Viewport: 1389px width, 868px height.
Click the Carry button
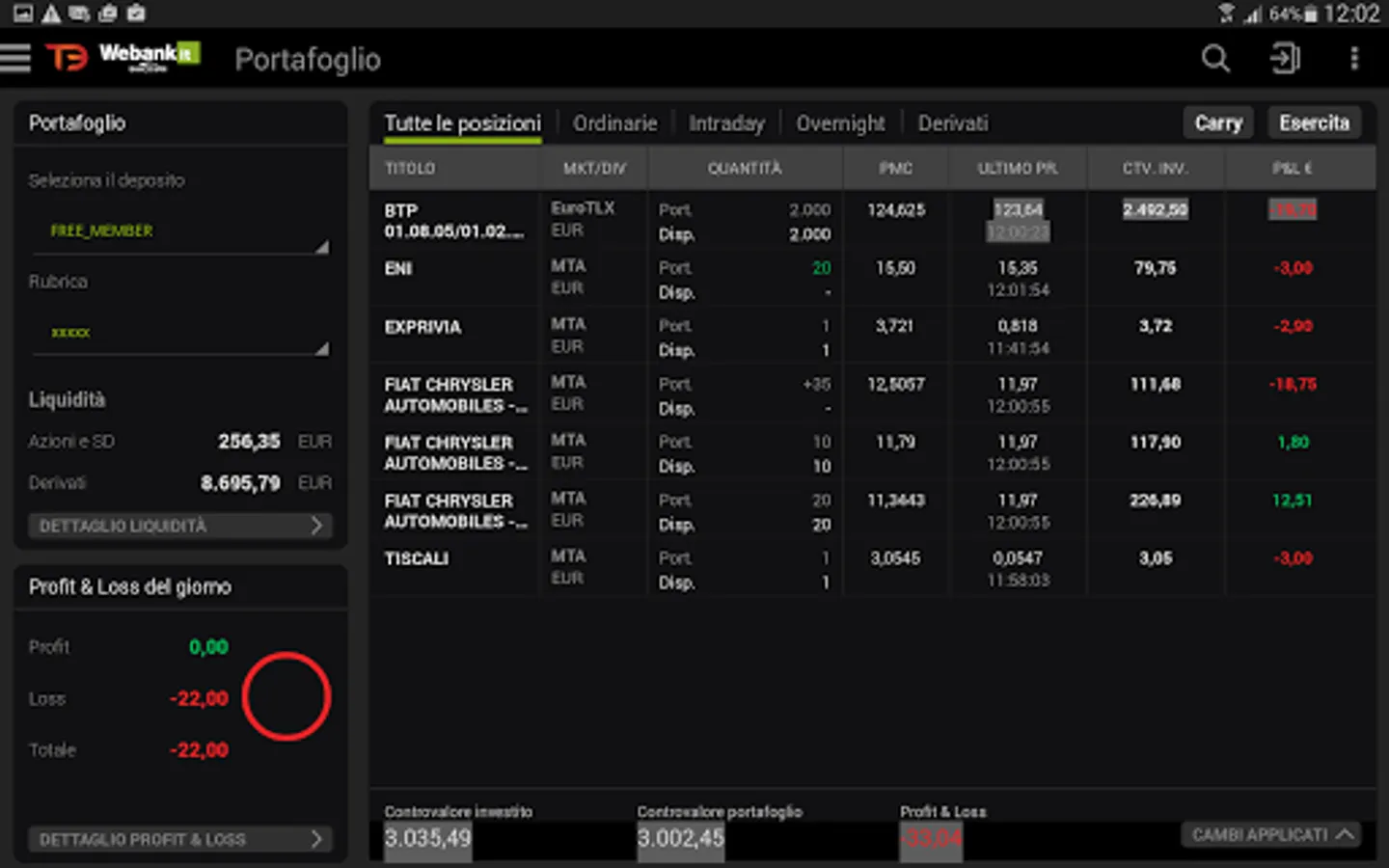coord(1218,122)
